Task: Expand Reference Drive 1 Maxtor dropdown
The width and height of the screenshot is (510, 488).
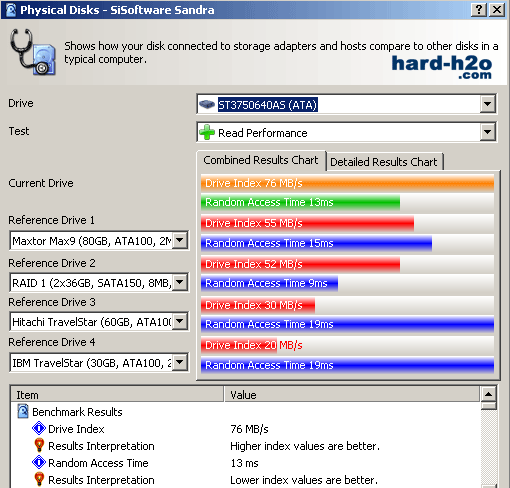Action: [180, 240]
